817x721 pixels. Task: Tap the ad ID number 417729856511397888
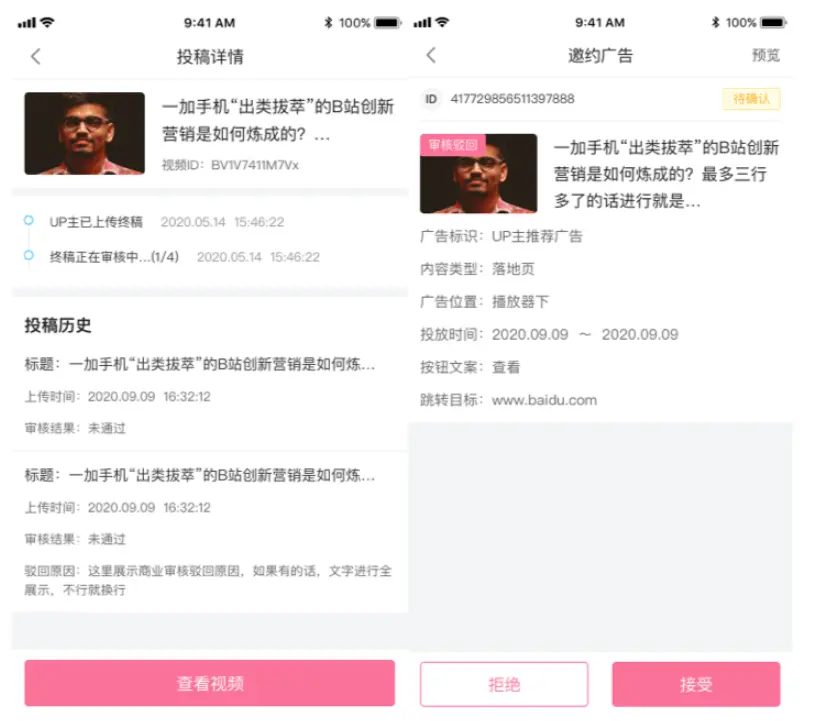pyautogui.click(x=512, y=99)
